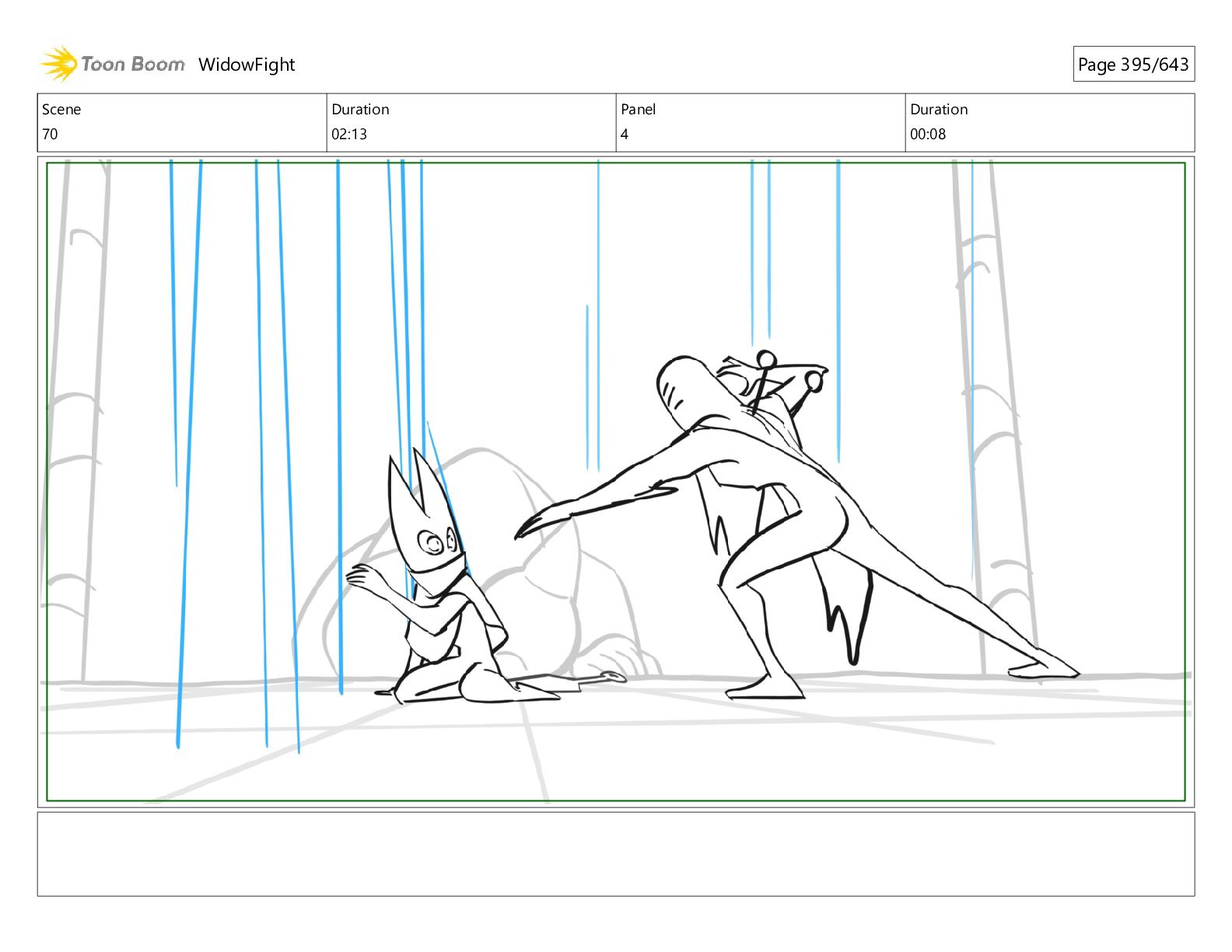Click the storyboard panel drawing thumbnail

616,481
